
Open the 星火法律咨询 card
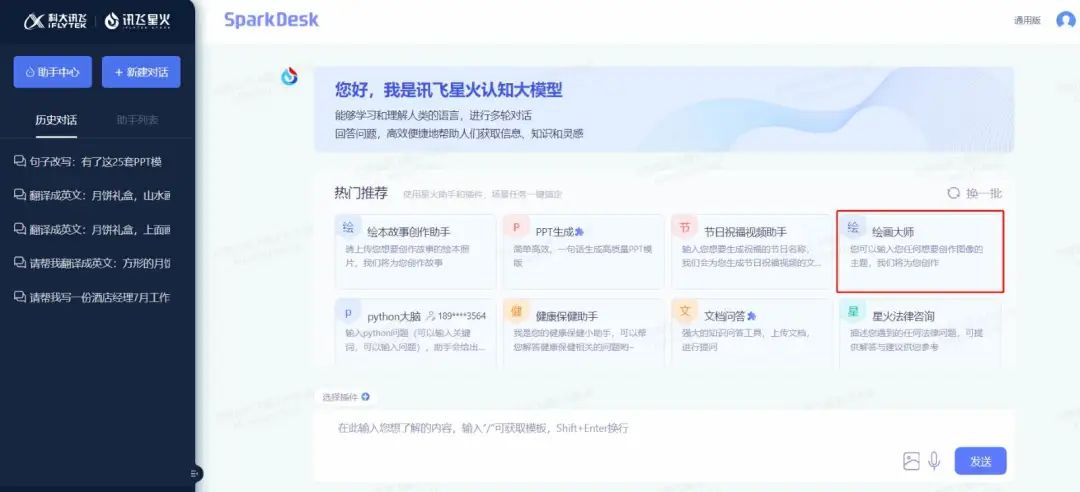tap(920, 333)
